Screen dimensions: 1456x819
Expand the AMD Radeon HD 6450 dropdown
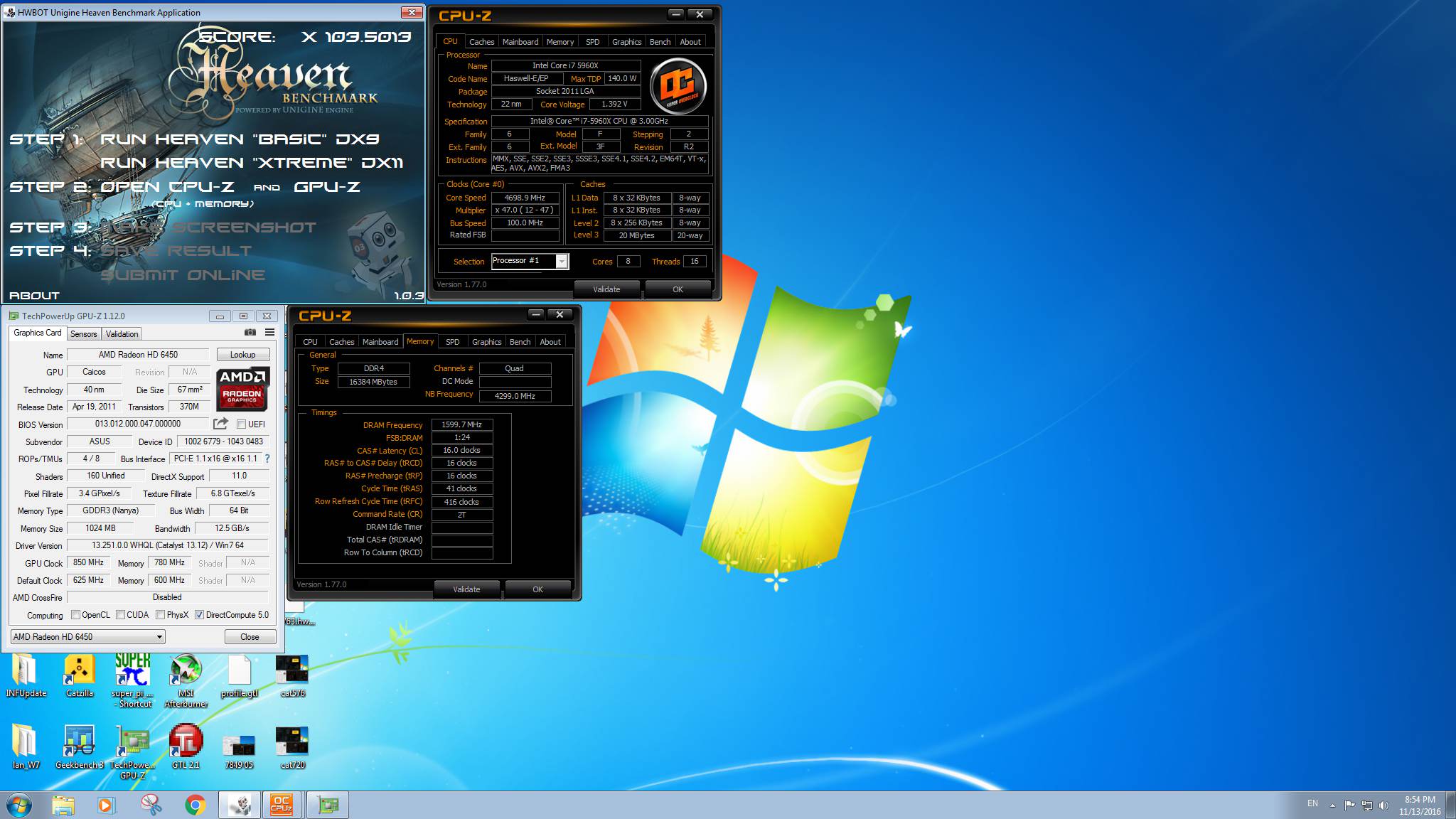(87, 637)
